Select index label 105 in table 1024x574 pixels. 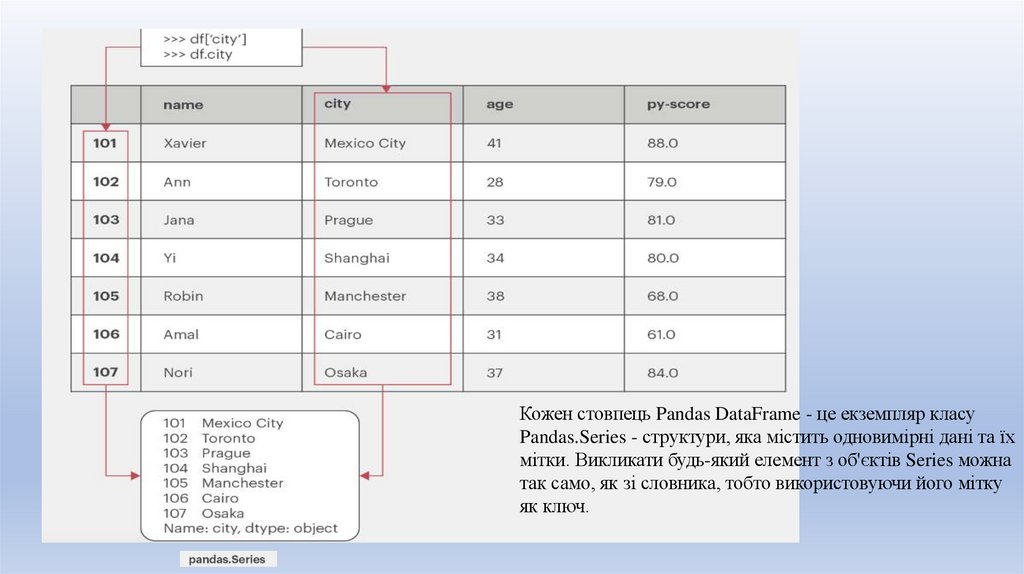pyautogui.click(x=106, y=296)
